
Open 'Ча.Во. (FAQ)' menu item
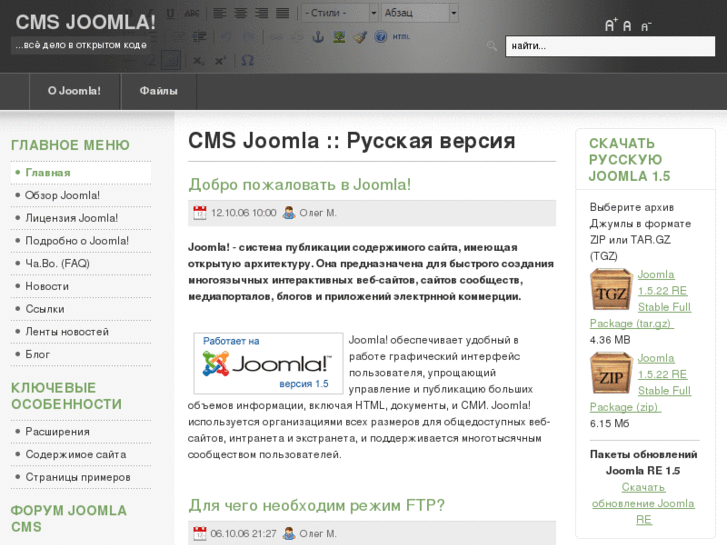tap(81, 263)
